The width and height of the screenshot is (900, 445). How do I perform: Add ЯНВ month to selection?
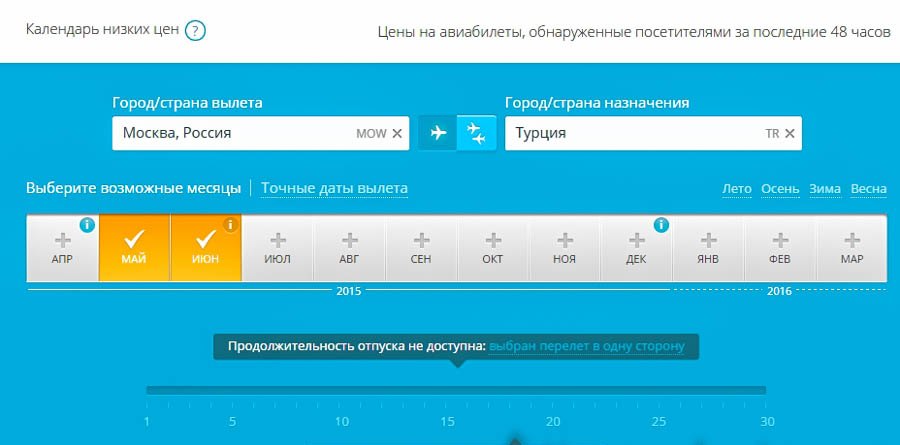click(708, 248)
